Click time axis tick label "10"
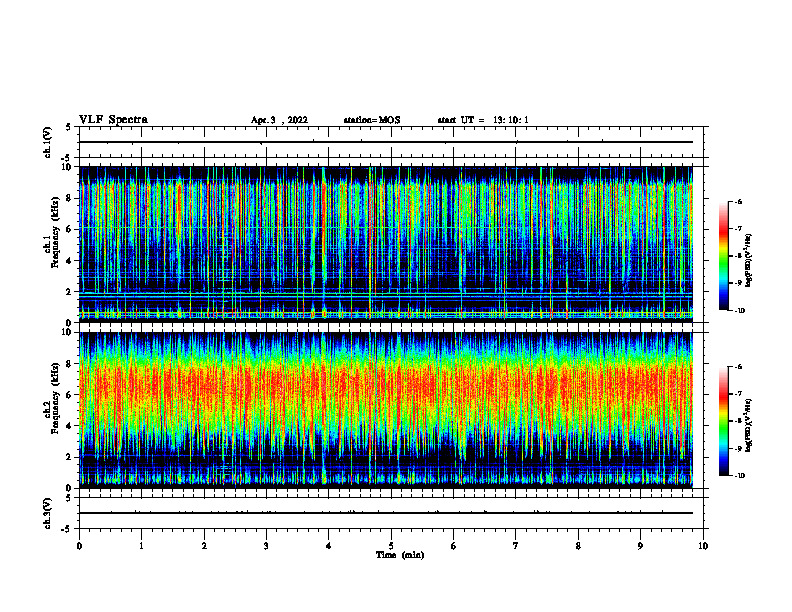This screenshot has height=612, width=792. 703,546
